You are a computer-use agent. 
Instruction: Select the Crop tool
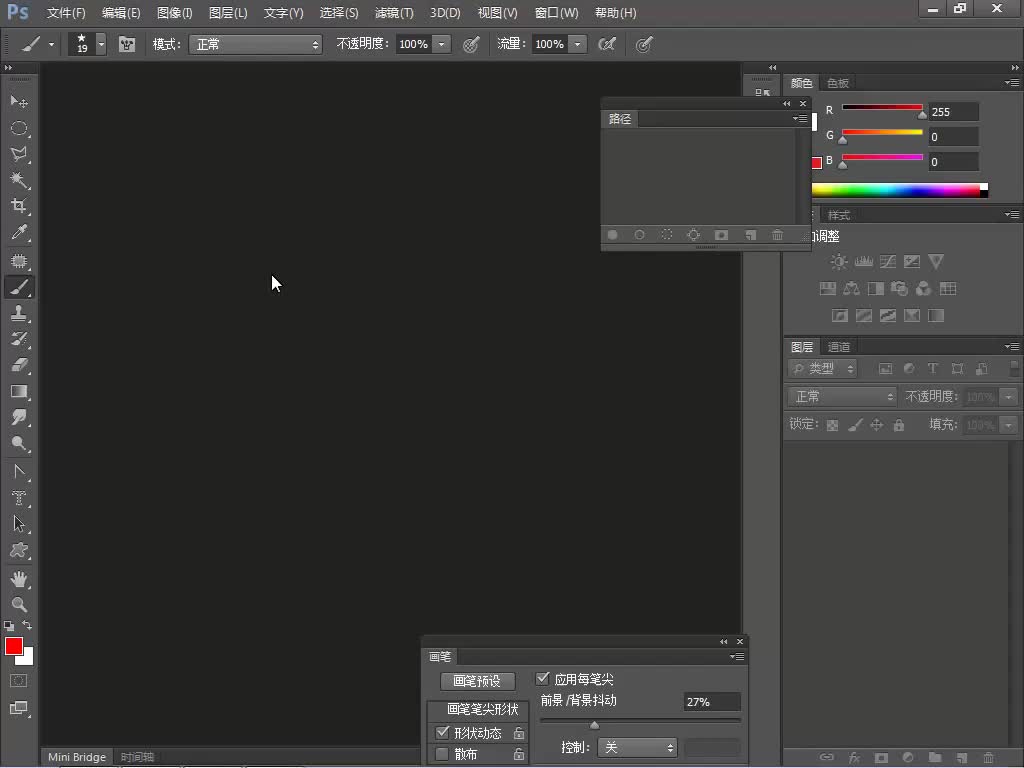[x=19, y=206]
